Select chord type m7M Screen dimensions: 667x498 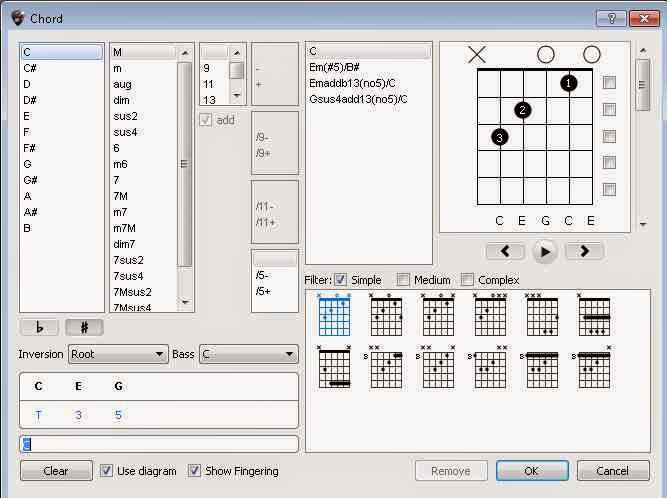[x=143, y=228]
